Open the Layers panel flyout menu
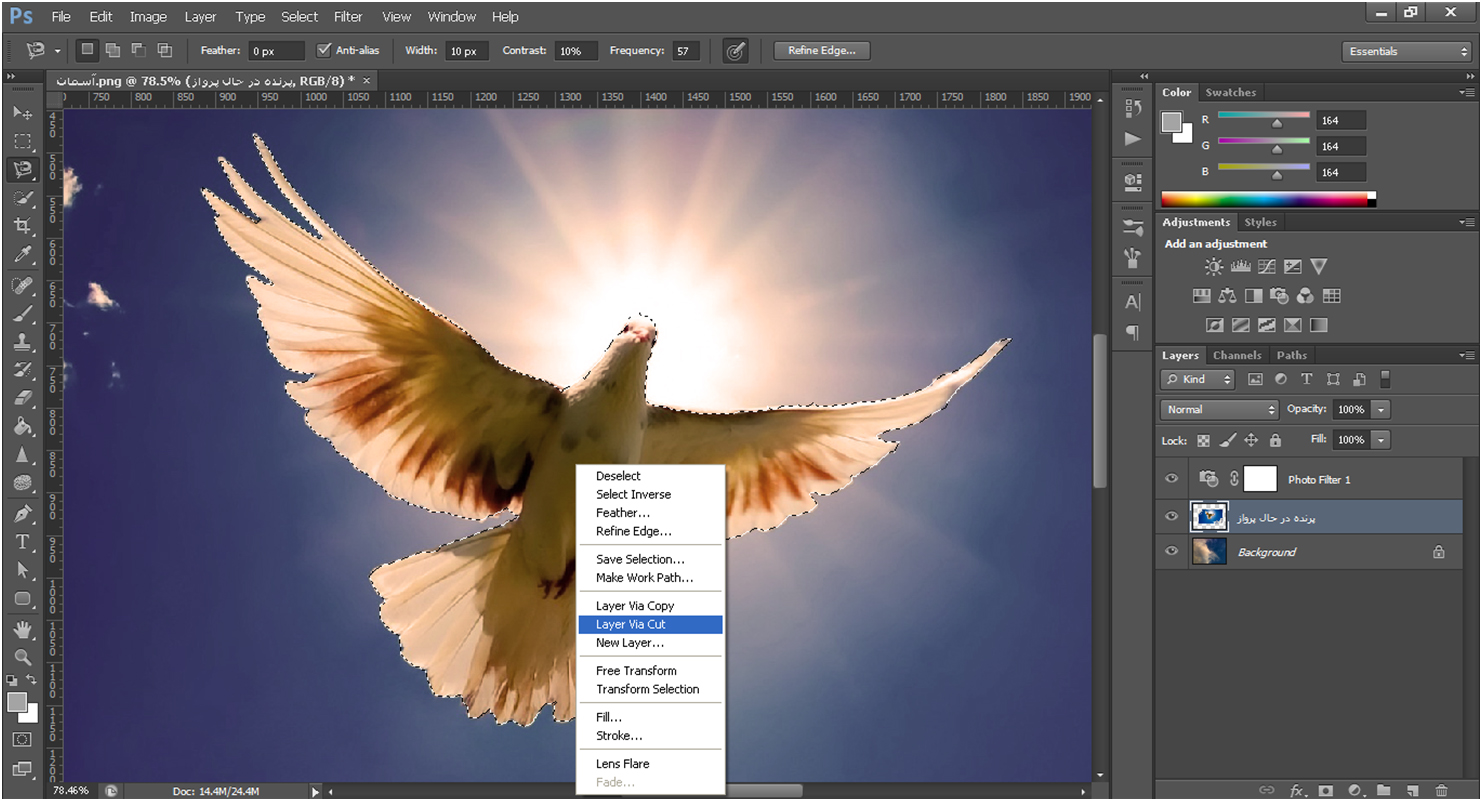 coord(1465,355)
